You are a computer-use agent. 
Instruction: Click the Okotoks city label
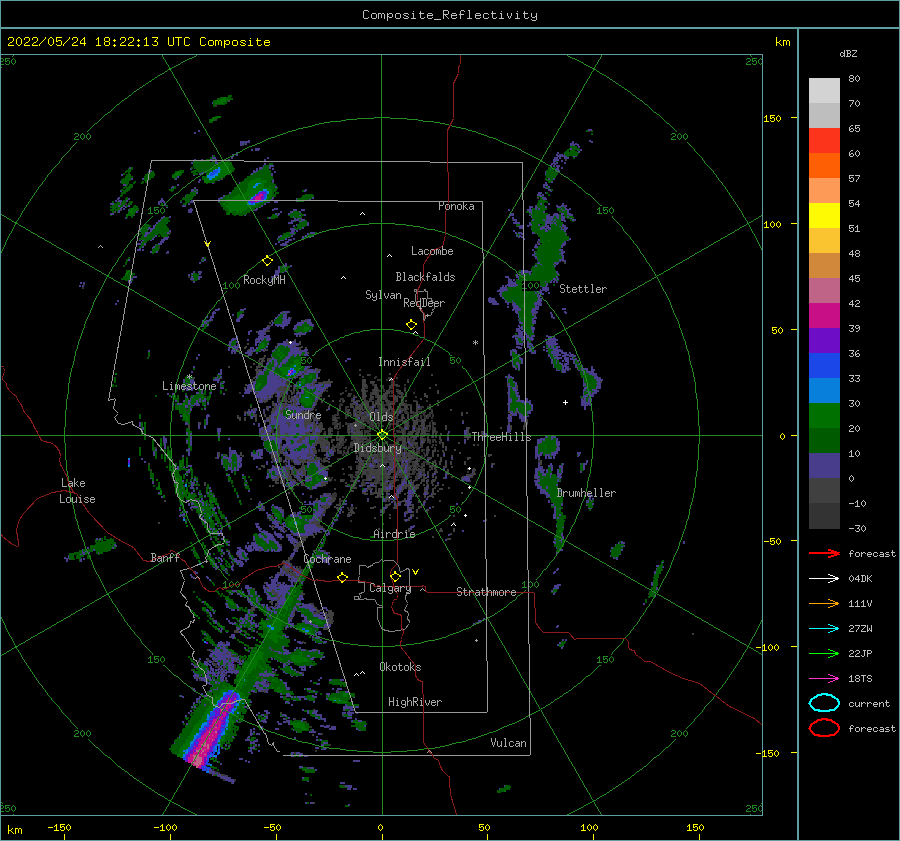(400, 667)
